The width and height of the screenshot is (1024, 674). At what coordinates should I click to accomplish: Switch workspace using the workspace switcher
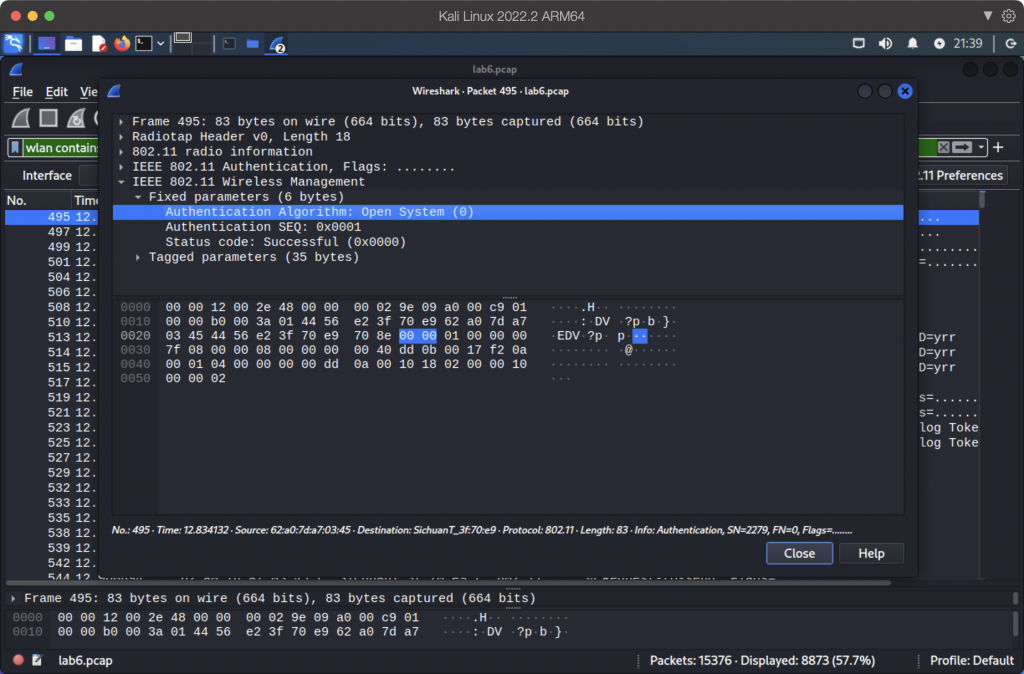(x=193, y=43)
